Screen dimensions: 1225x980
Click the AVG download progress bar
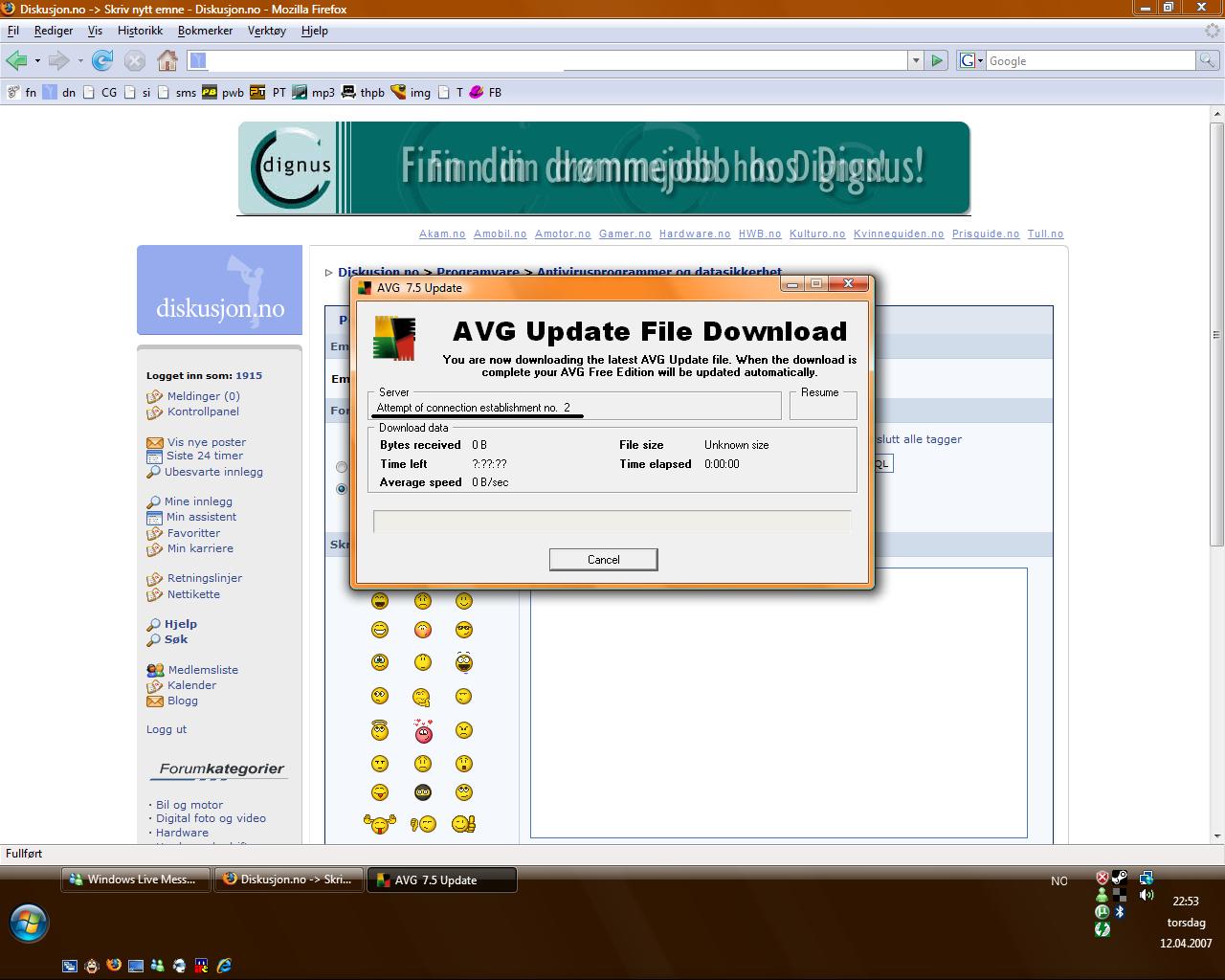click(x=612, y=521)
